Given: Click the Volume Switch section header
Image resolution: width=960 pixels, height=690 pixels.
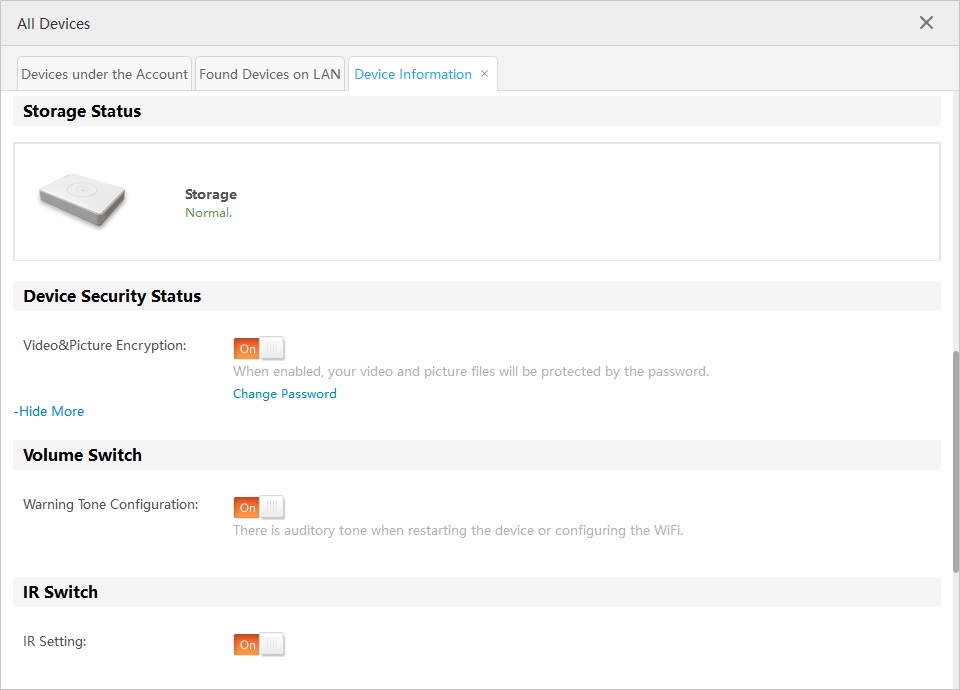Looking at the screenshot, I should (x=82, y=455).
